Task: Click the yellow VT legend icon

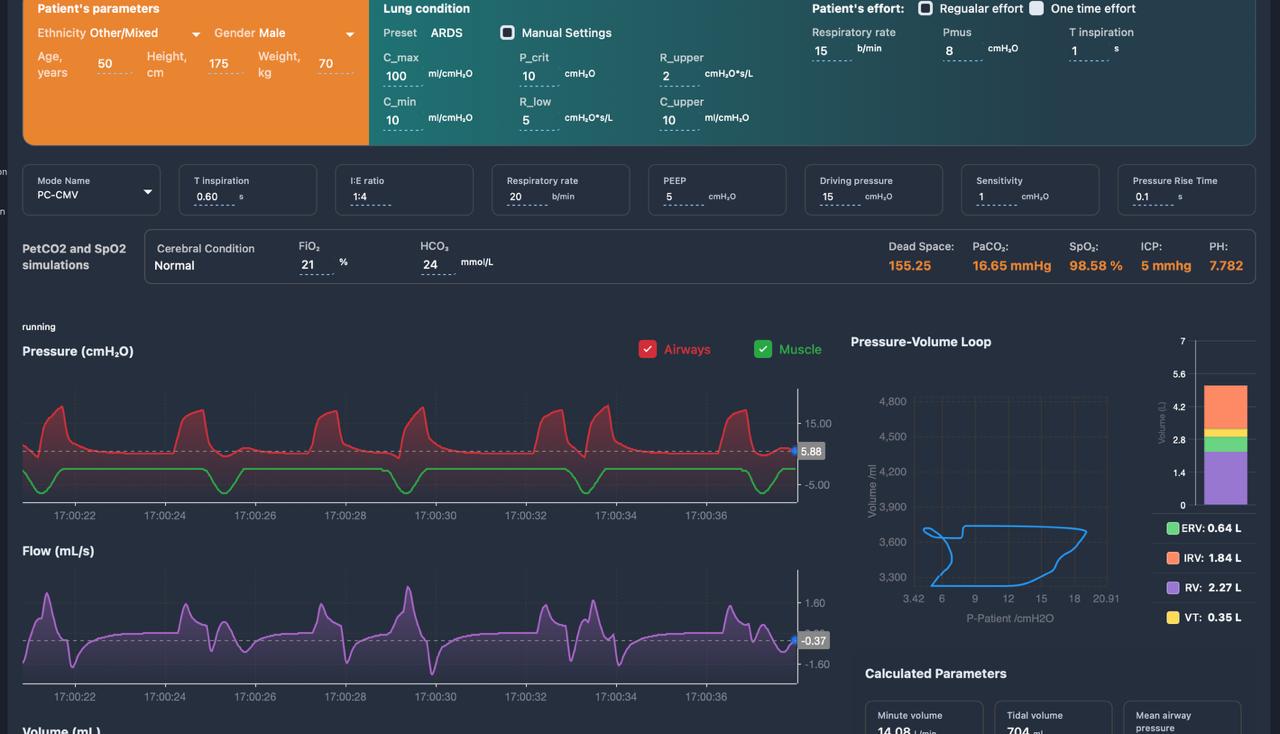Action: pos(1172,618)
